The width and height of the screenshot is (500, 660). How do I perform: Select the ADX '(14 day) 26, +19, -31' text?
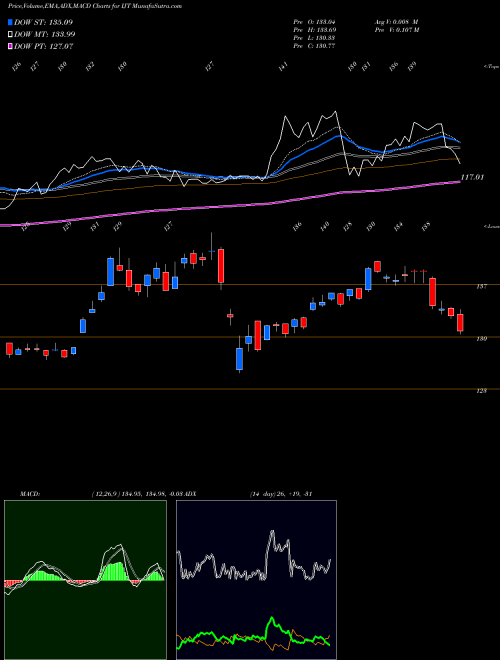pyautogui.click(x=280, y=494)
